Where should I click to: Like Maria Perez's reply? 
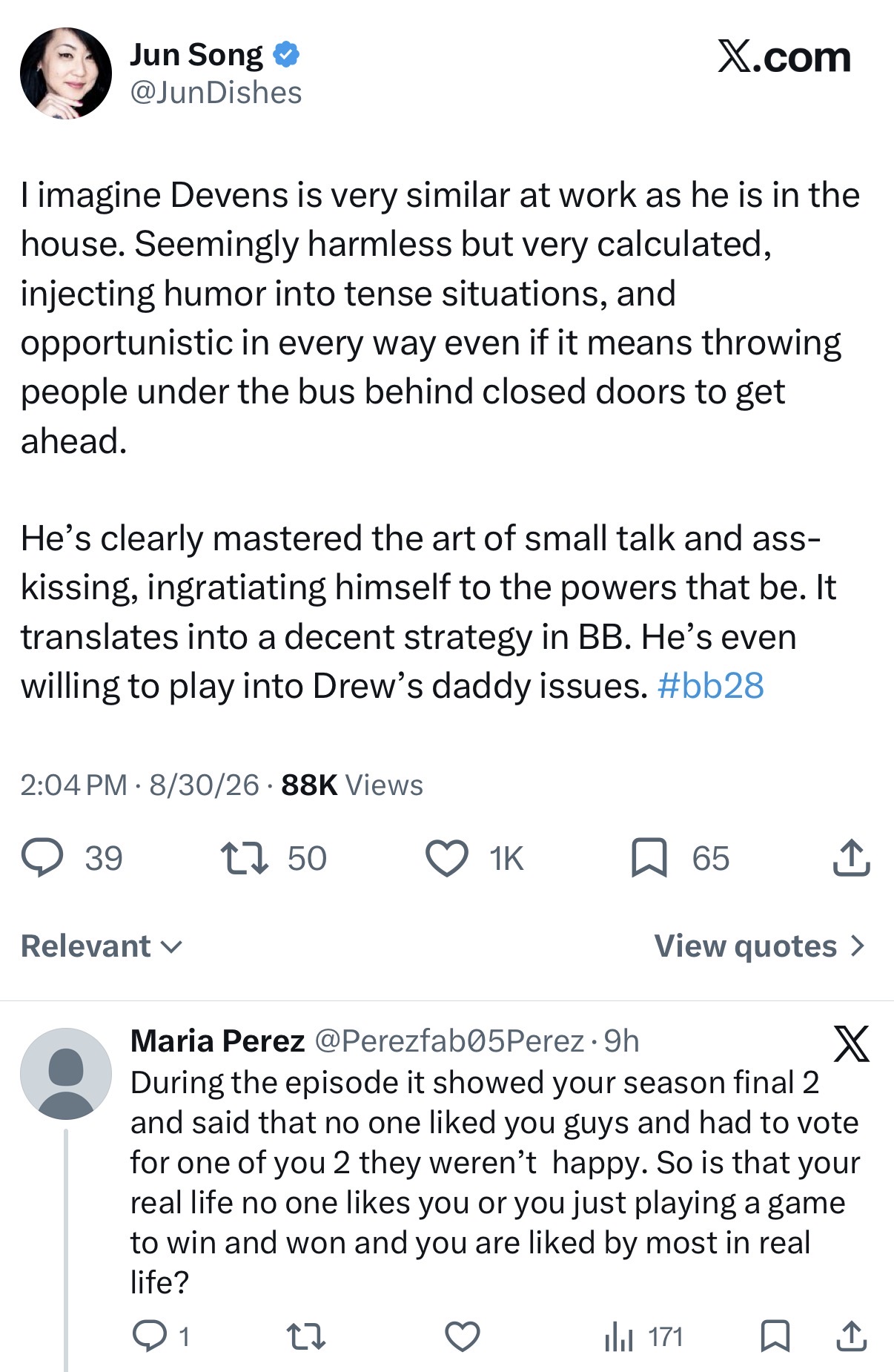(x=463, y=1336)
